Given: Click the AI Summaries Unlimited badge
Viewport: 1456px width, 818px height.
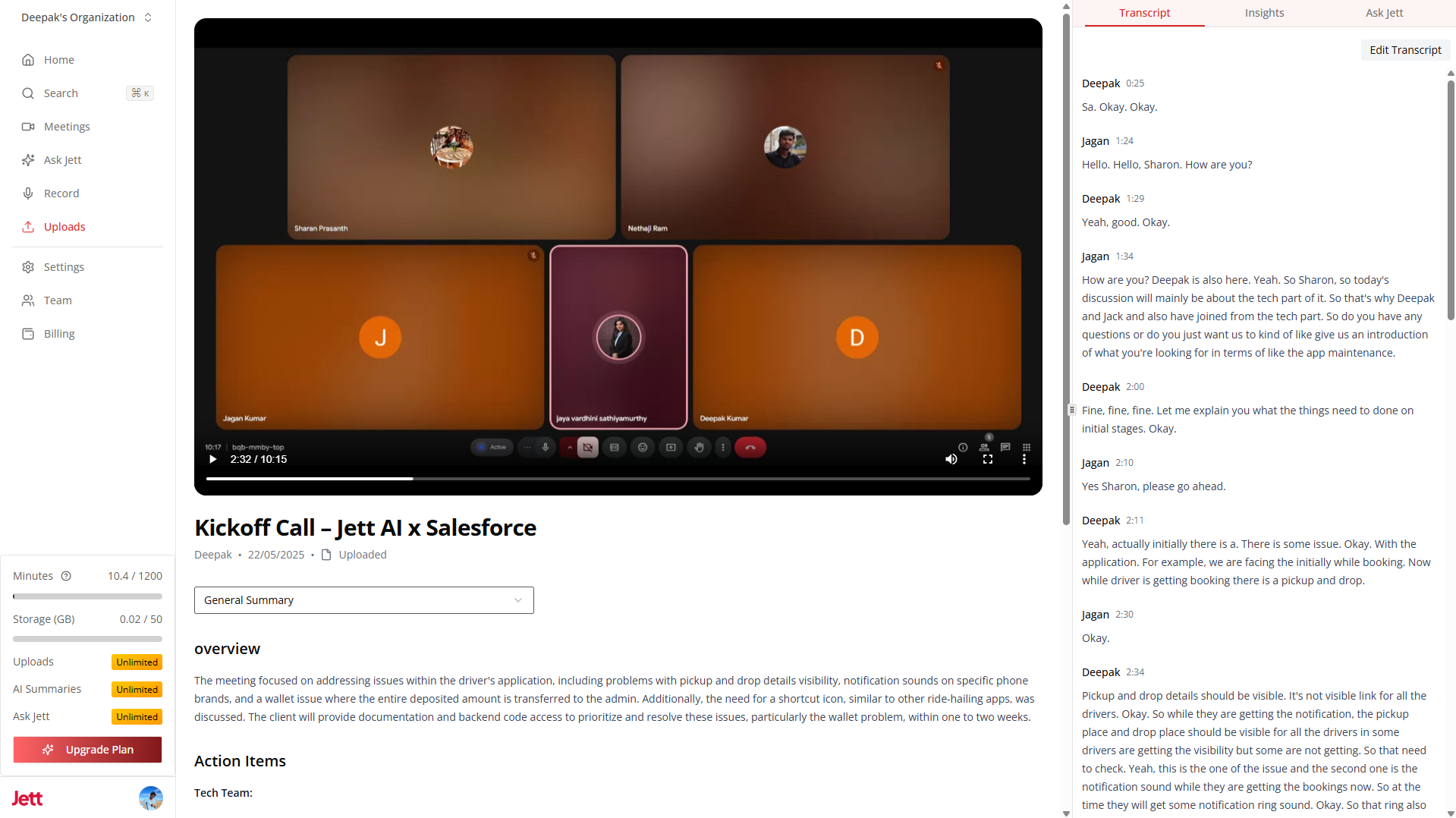Looking at the screenshot, I should point(137,690).
